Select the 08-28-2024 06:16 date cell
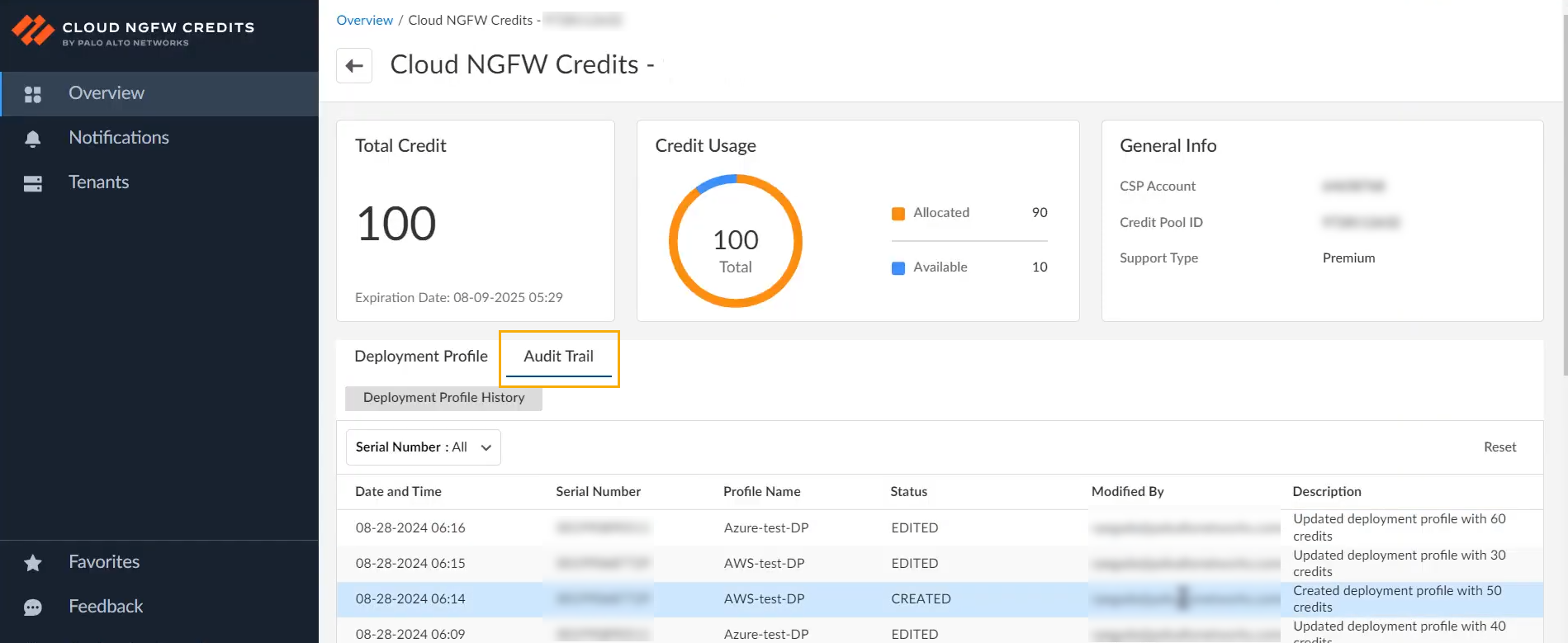The height and width of the screenshot is (643, 1568). 410,528
